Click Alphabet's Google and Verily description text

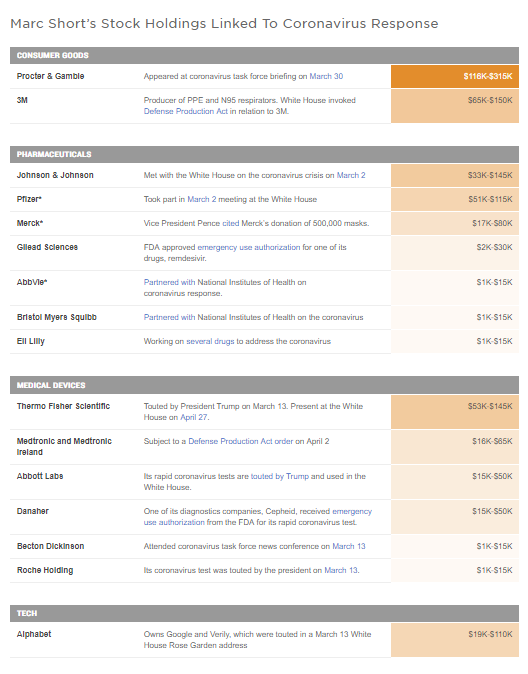[x=257, y=640]
